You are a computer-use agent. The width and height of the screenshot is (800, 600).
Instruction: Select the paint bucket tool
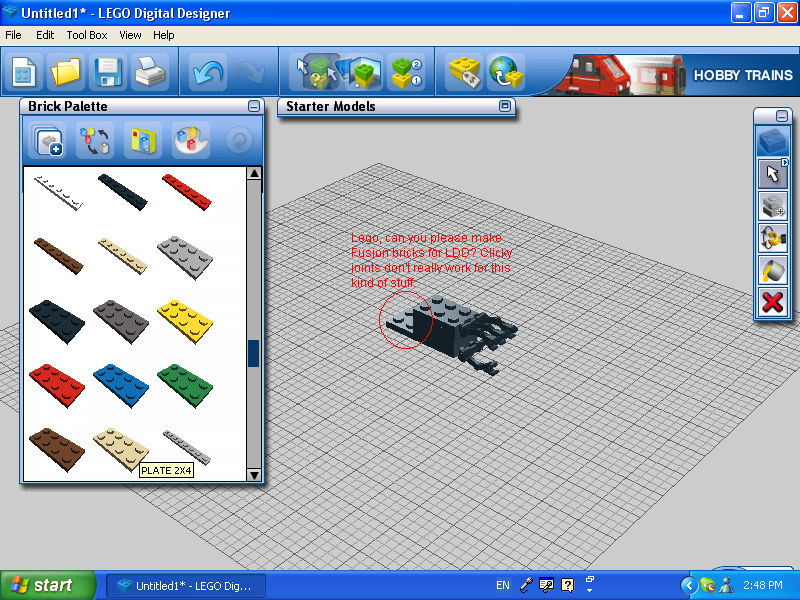772,270
